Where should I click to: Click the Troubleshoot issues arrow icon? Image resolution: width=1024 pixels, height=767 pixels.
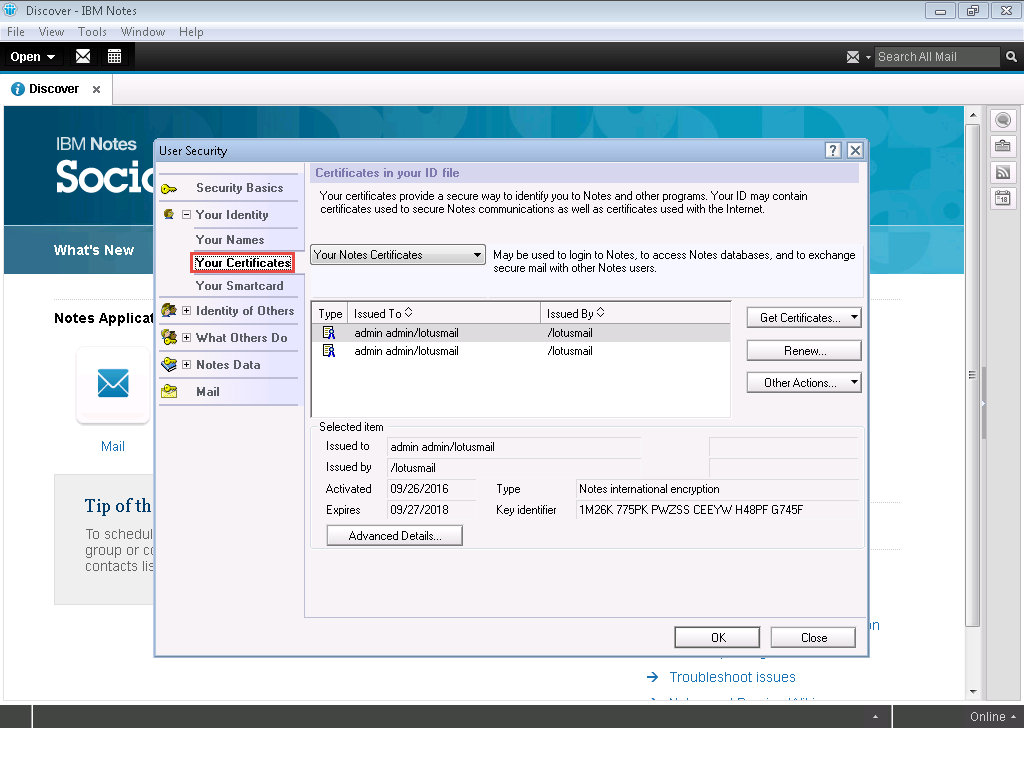pyautogui.click(x=652, y=677)
